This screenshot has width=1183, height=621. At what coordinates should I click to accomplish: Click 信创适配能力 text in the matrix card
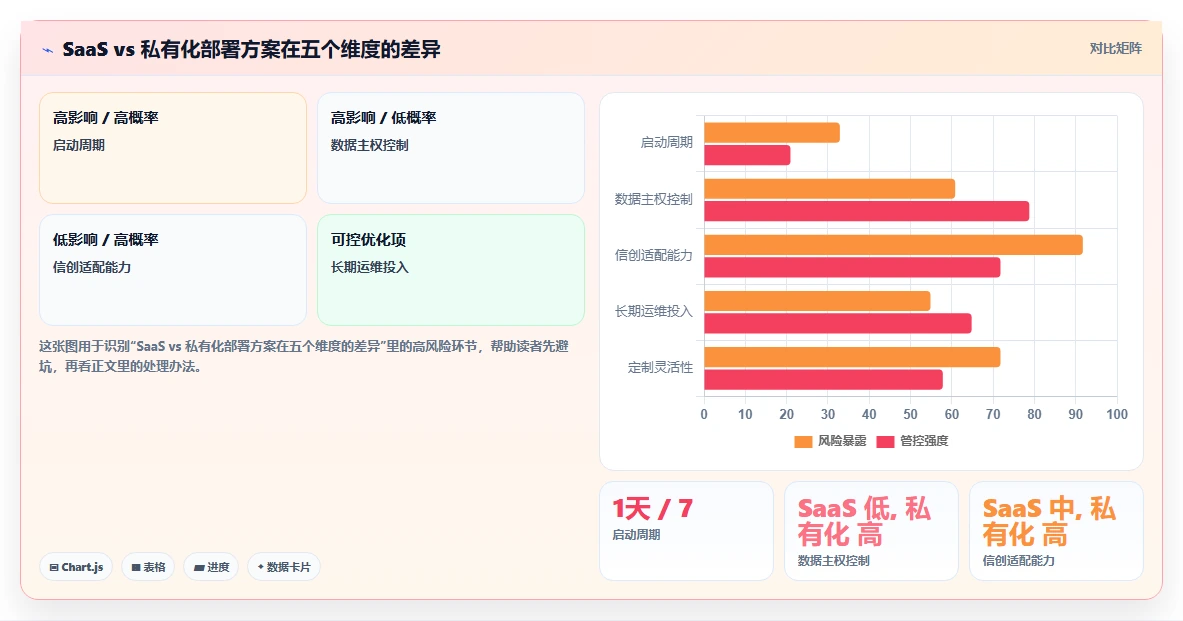pos(92,267)
